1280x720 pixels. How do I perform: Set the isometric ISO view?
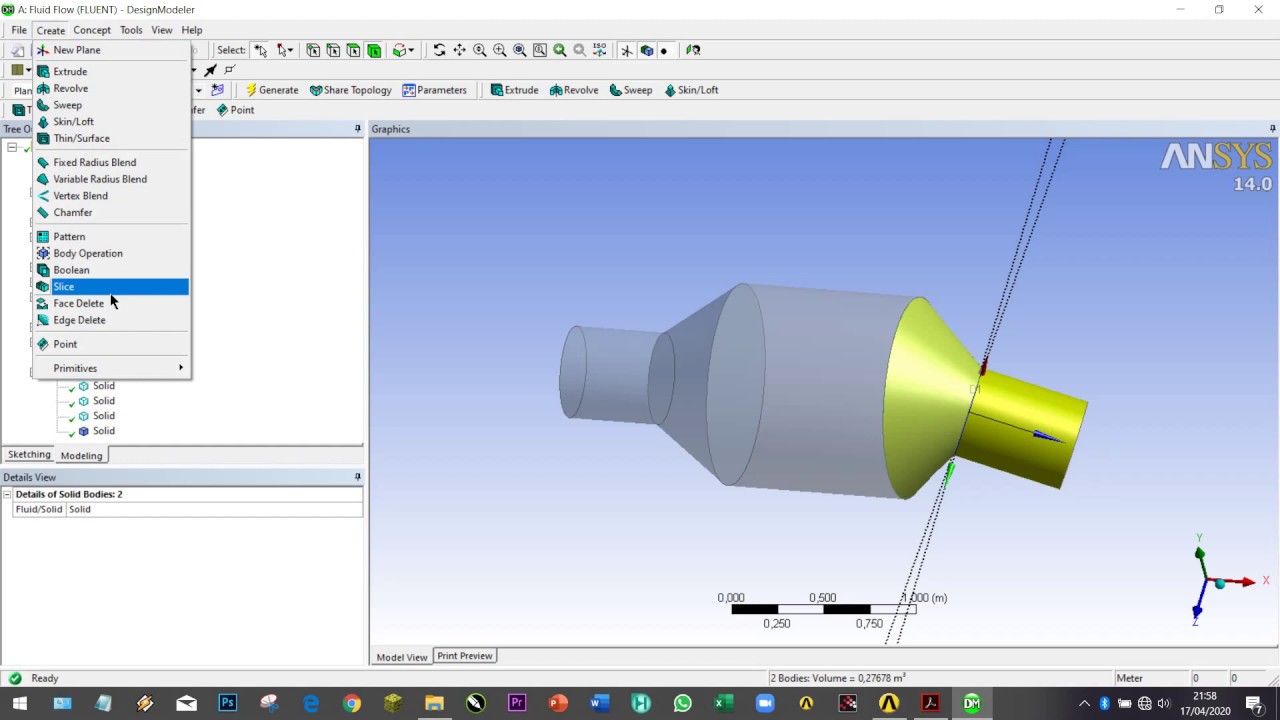[599, 50]
